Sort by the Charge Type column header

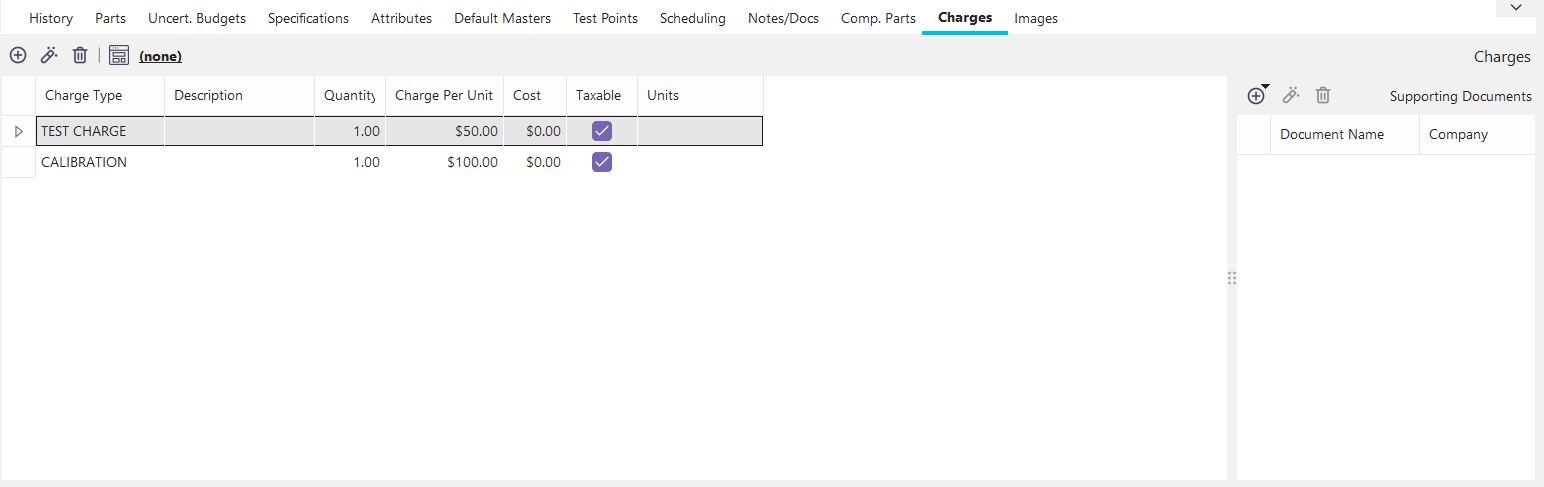pyautogui.click(x=84, y=96)
